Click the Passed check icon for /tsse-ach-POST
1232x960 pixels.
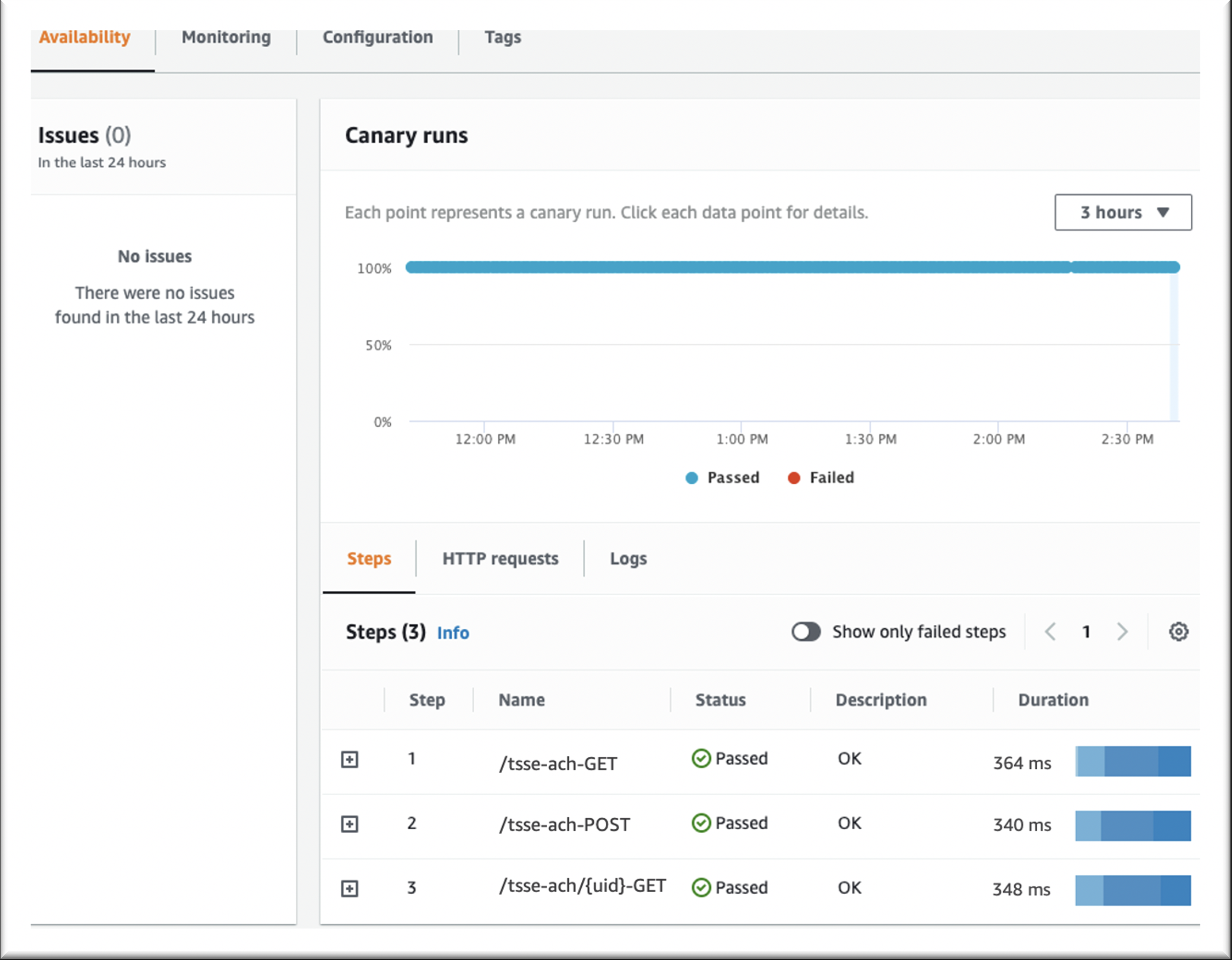701,823
